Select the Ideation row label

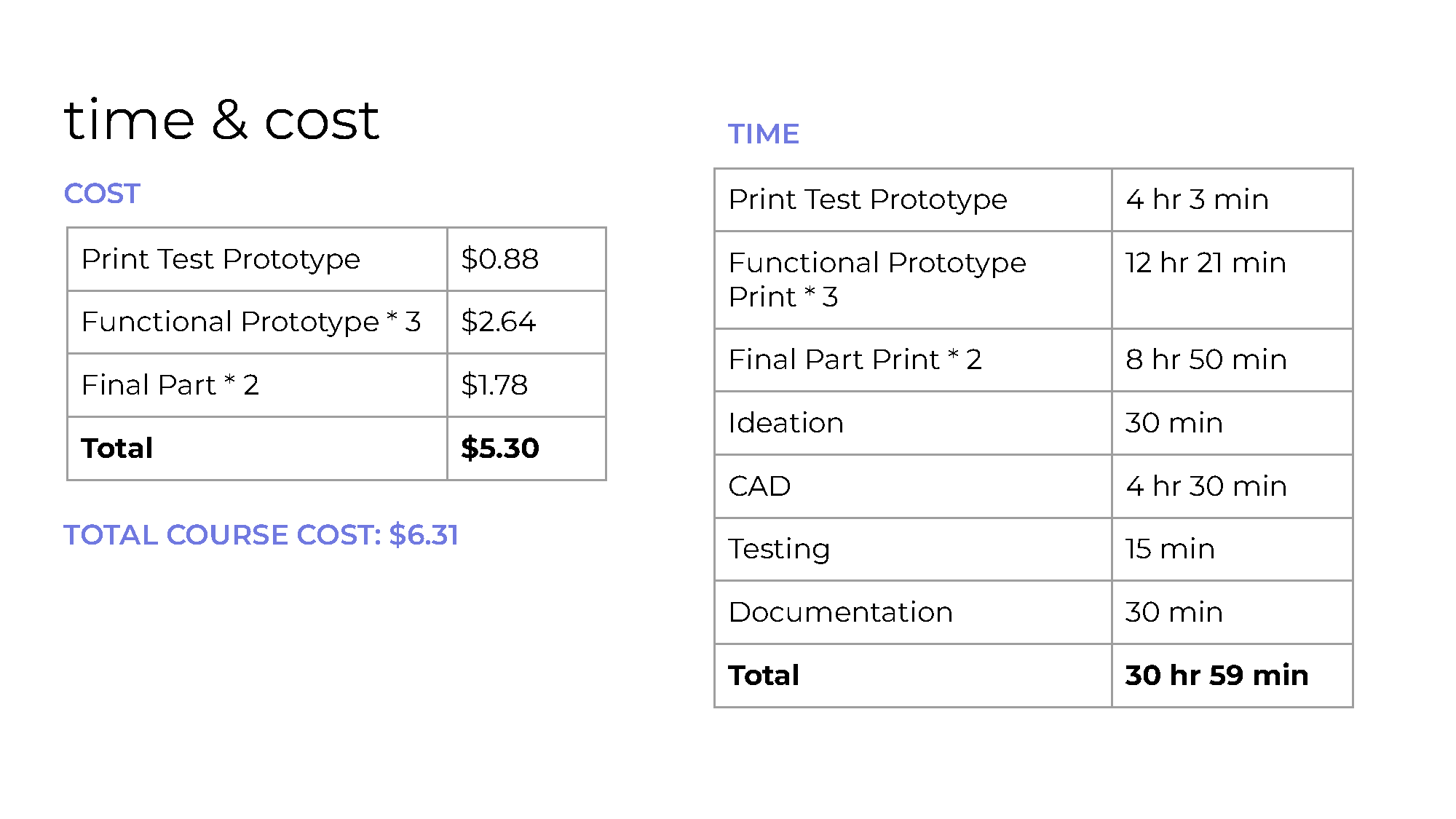tap(786, 423)
